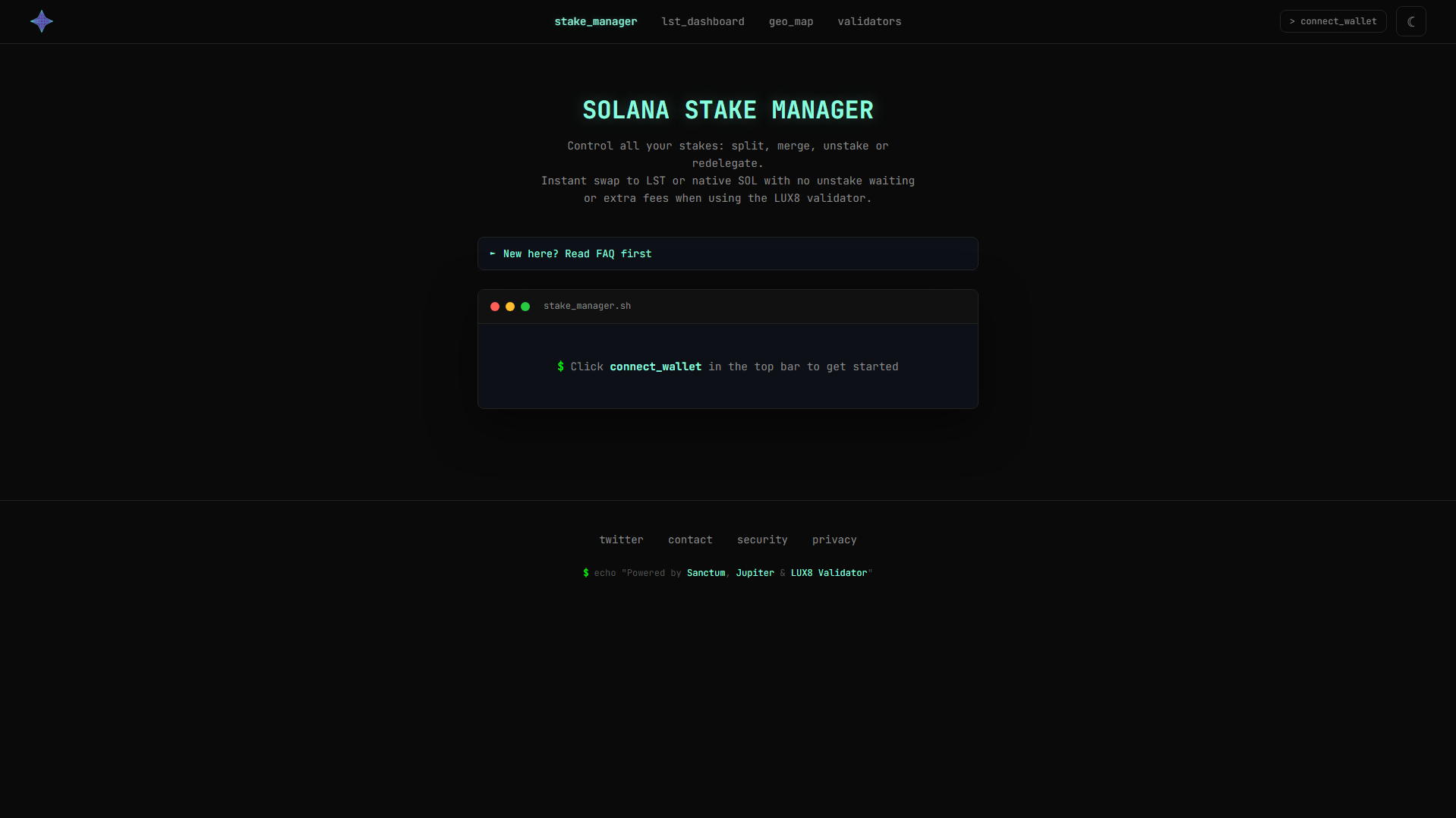Follow the Jupiter link in footer

click(755, 573)
